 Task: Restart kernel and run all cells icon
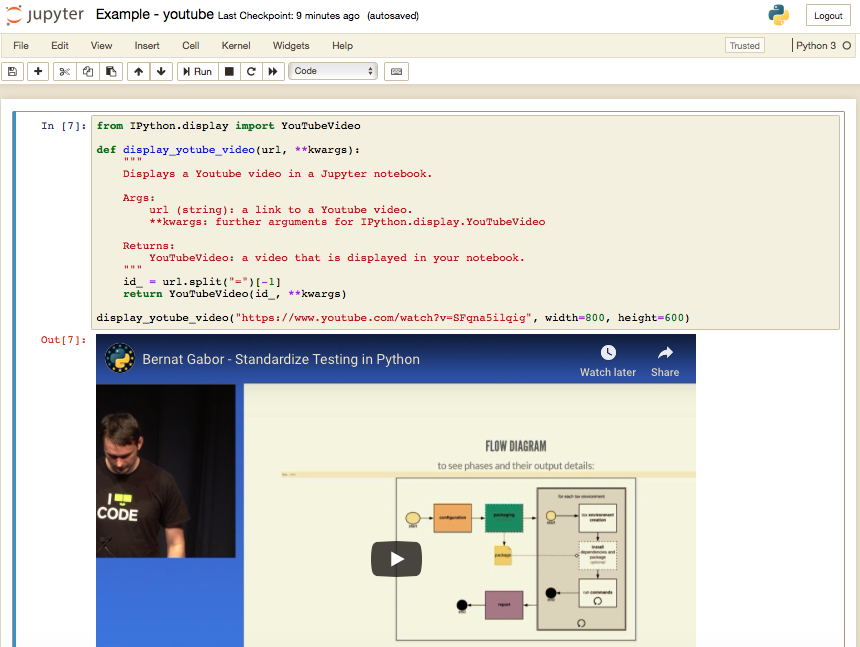(273, 71)
